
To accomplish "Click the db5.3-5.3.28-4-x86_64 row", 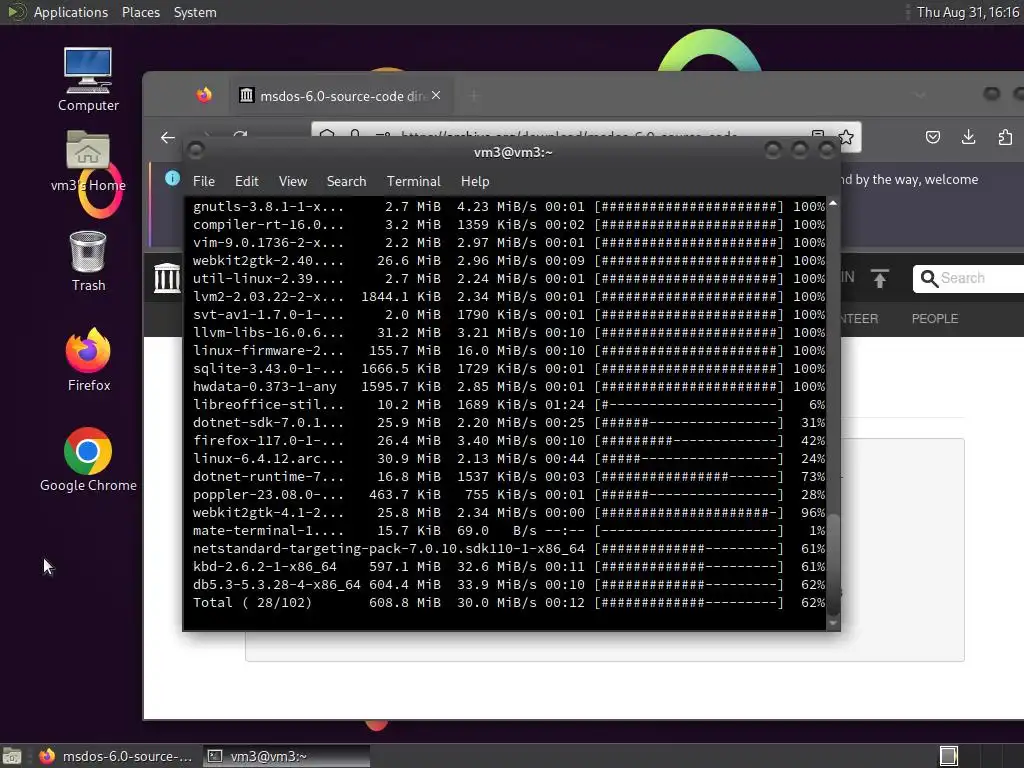I will (508, 584).
